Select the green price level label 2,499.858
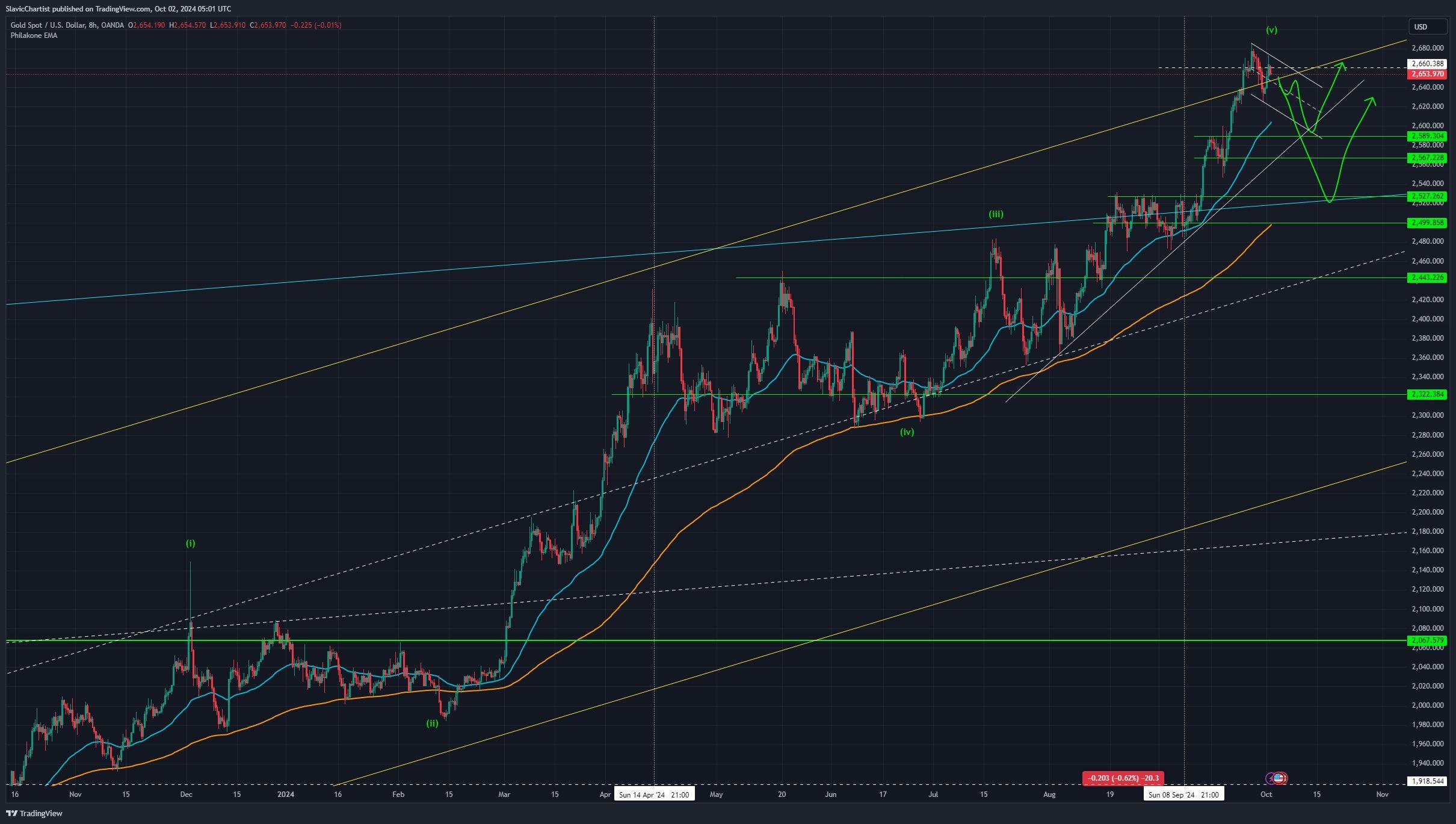The image size is (1456, 824). (1427, 223)
